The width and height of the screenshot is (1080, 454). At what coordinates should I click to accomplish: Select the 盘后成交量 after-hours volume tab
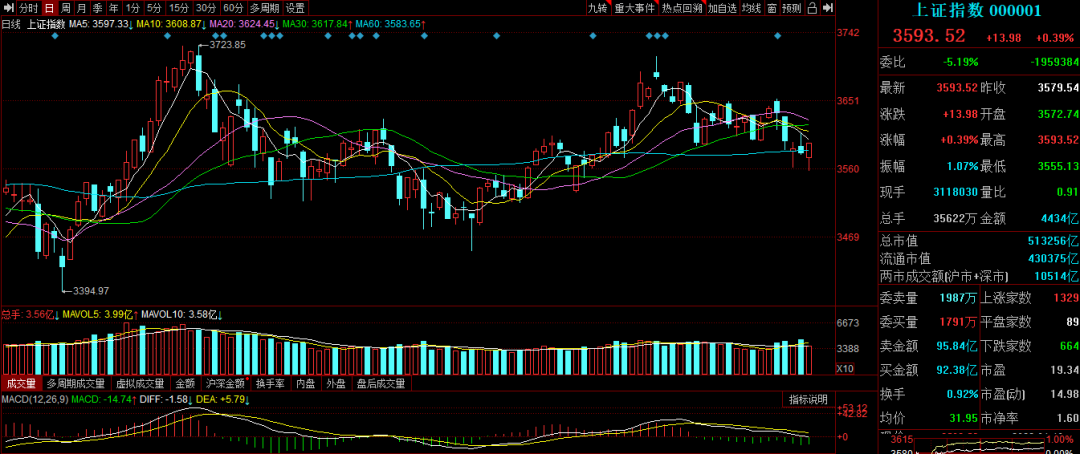[382, 384]
